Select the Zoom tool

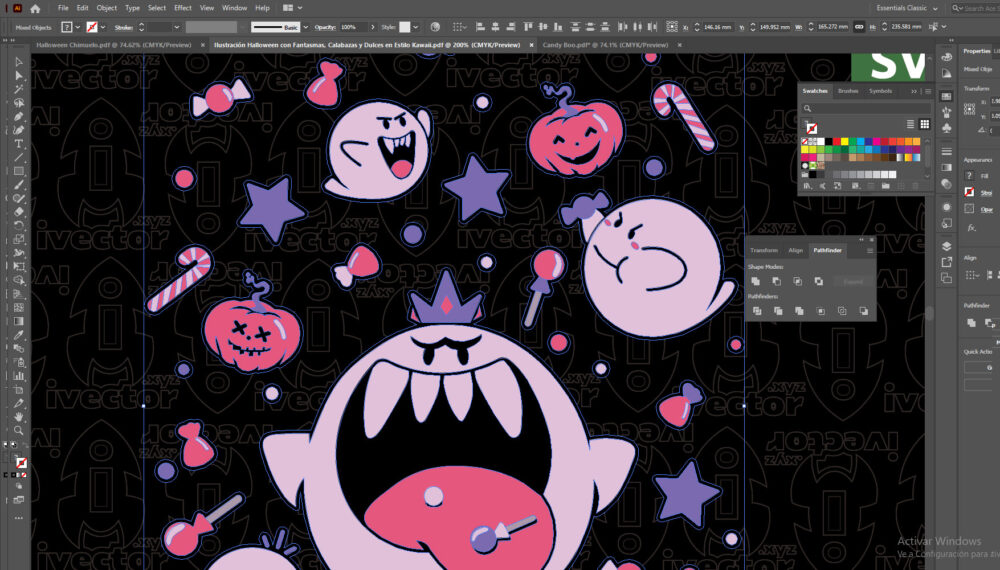pos(18,430)
